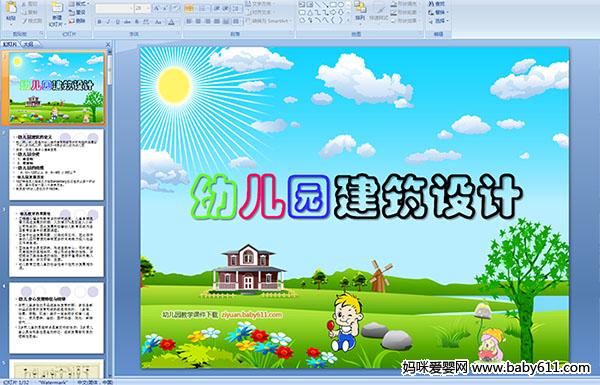The width and height of the screenshot is (600, 385).
Task: Open the Select dropdown in editing group
Action: point(439,21)
